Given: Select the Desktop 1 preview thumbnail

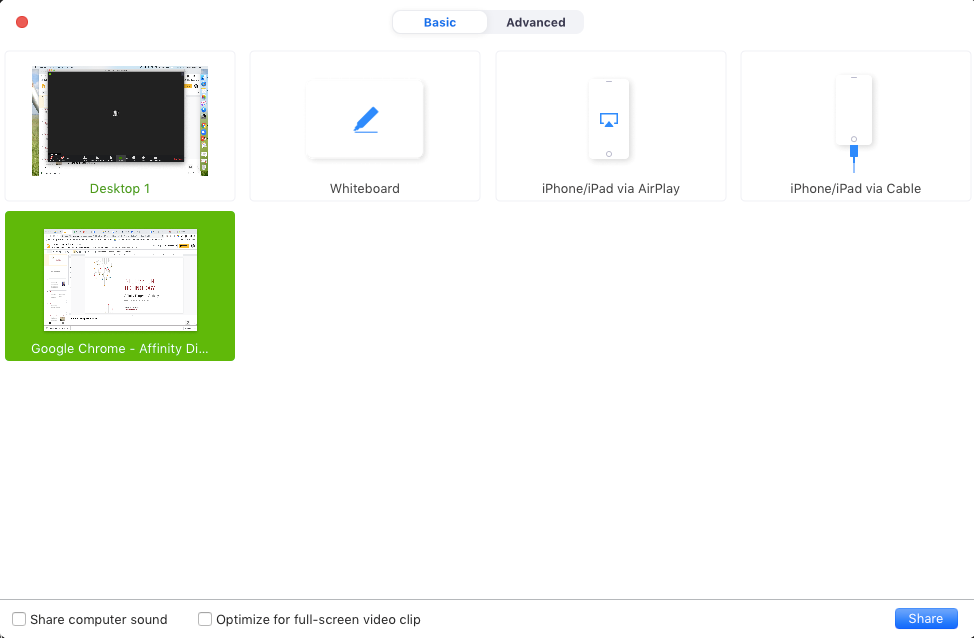Looking at the screenshot, I should [x=120, y=118].
